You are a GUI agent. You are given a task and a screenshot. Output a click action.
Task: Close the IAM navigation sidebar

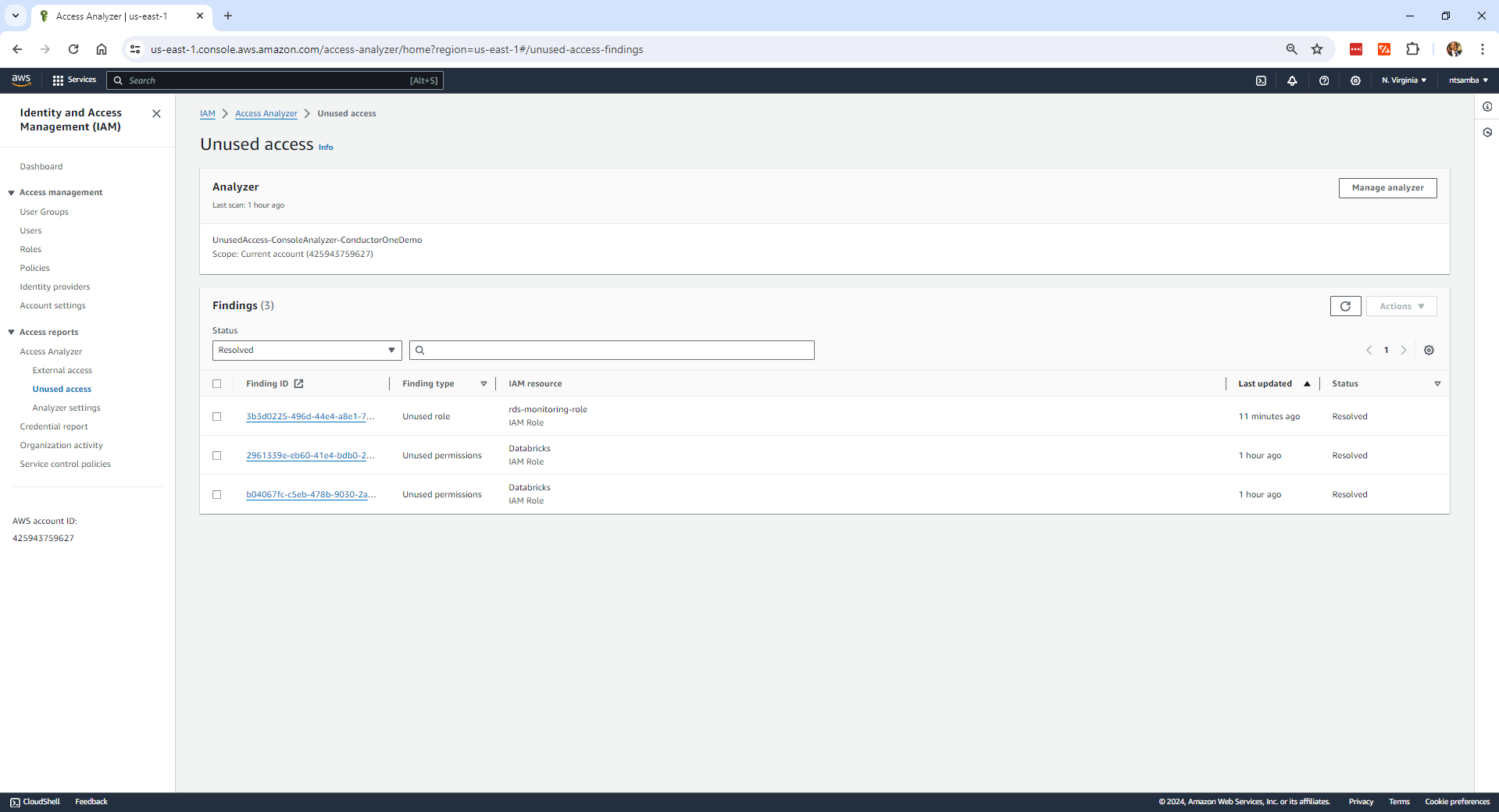click(x=156, y=114)
